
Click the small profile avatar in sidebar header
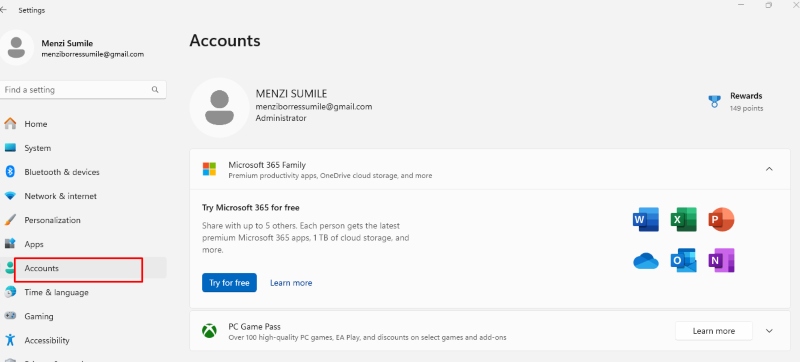point(17,47)
